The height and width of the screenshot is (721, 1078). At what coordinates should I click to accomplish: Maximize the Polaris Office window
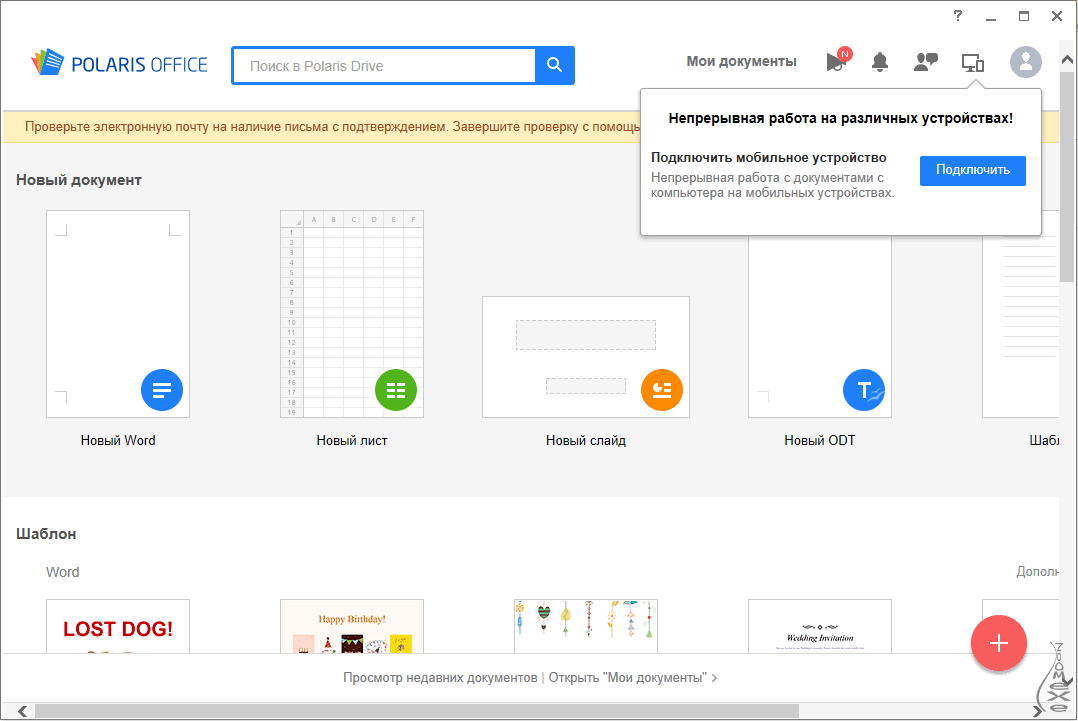pyautogui.click(x=1024, y=16)
